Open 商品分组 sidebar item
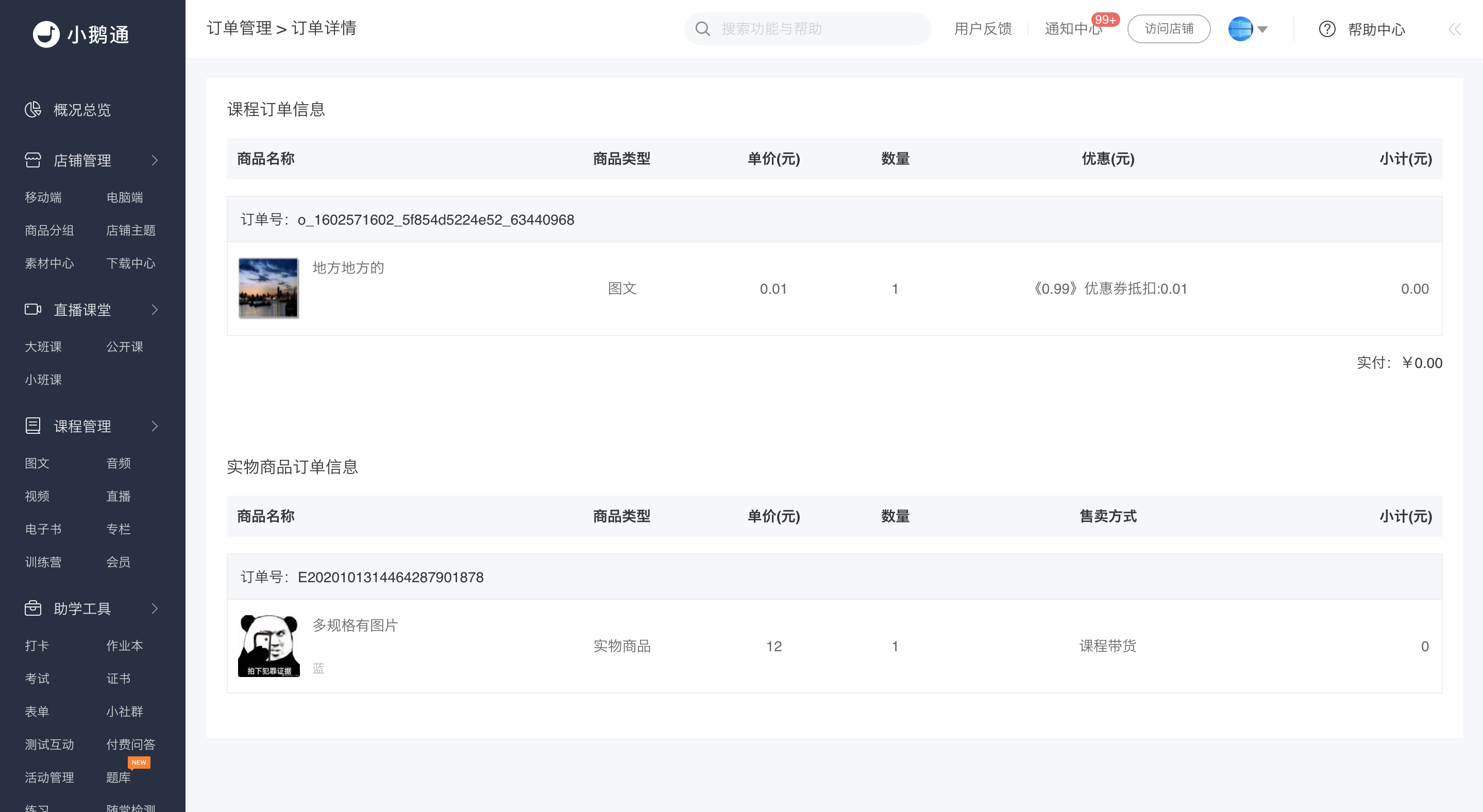This screenshot has height=812, width=1483. click(x=49, y=230)
